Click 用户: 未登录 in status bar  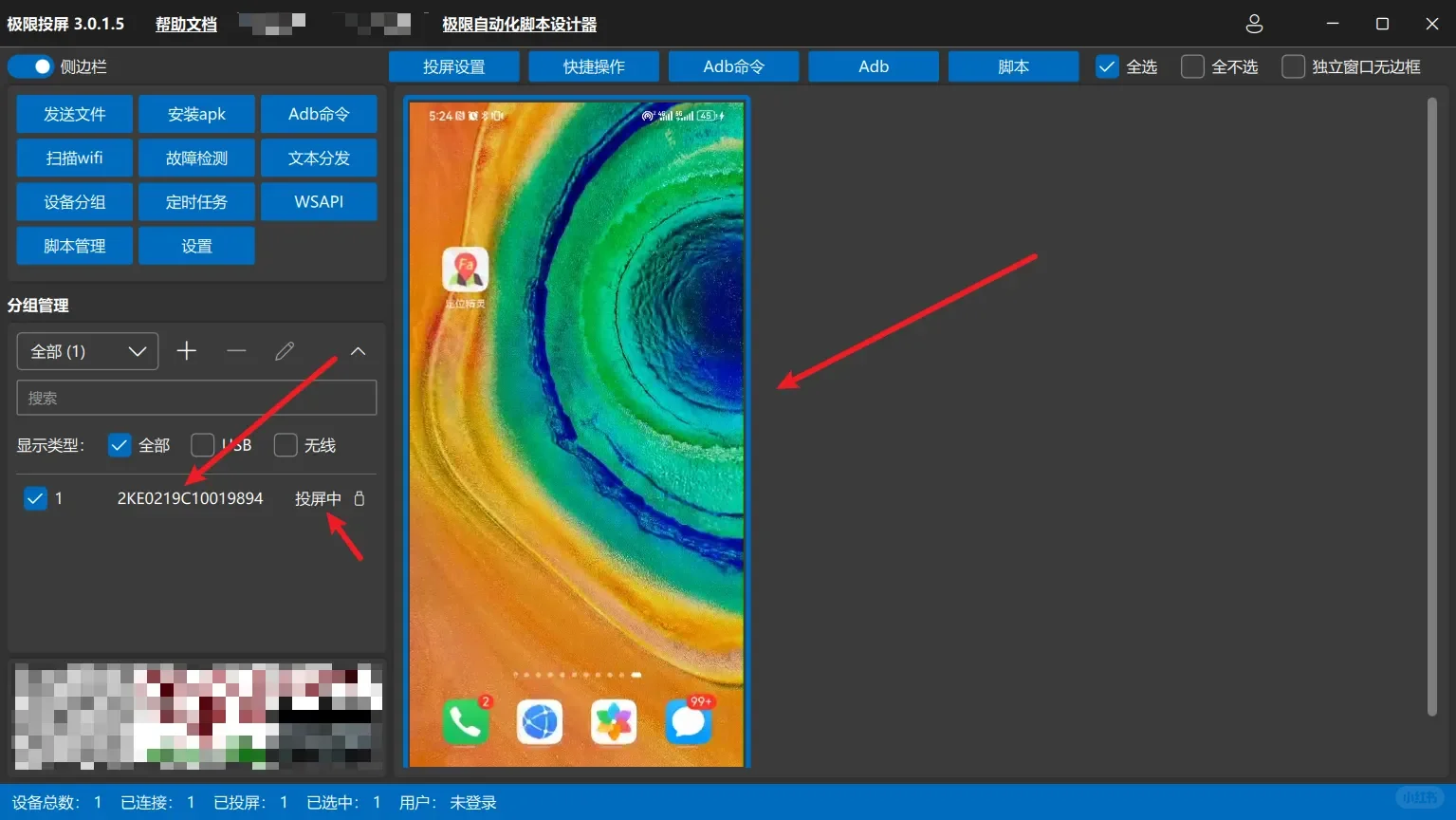[x=448, y=803]
